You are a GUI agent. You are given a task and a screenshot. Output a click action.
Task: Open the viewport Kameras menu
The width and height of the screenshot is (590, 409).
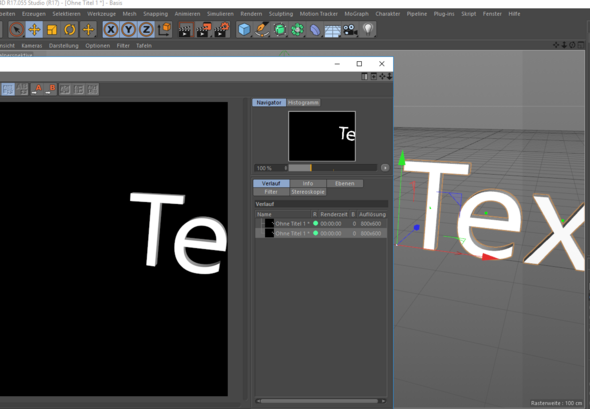click(x=32, y=46)
